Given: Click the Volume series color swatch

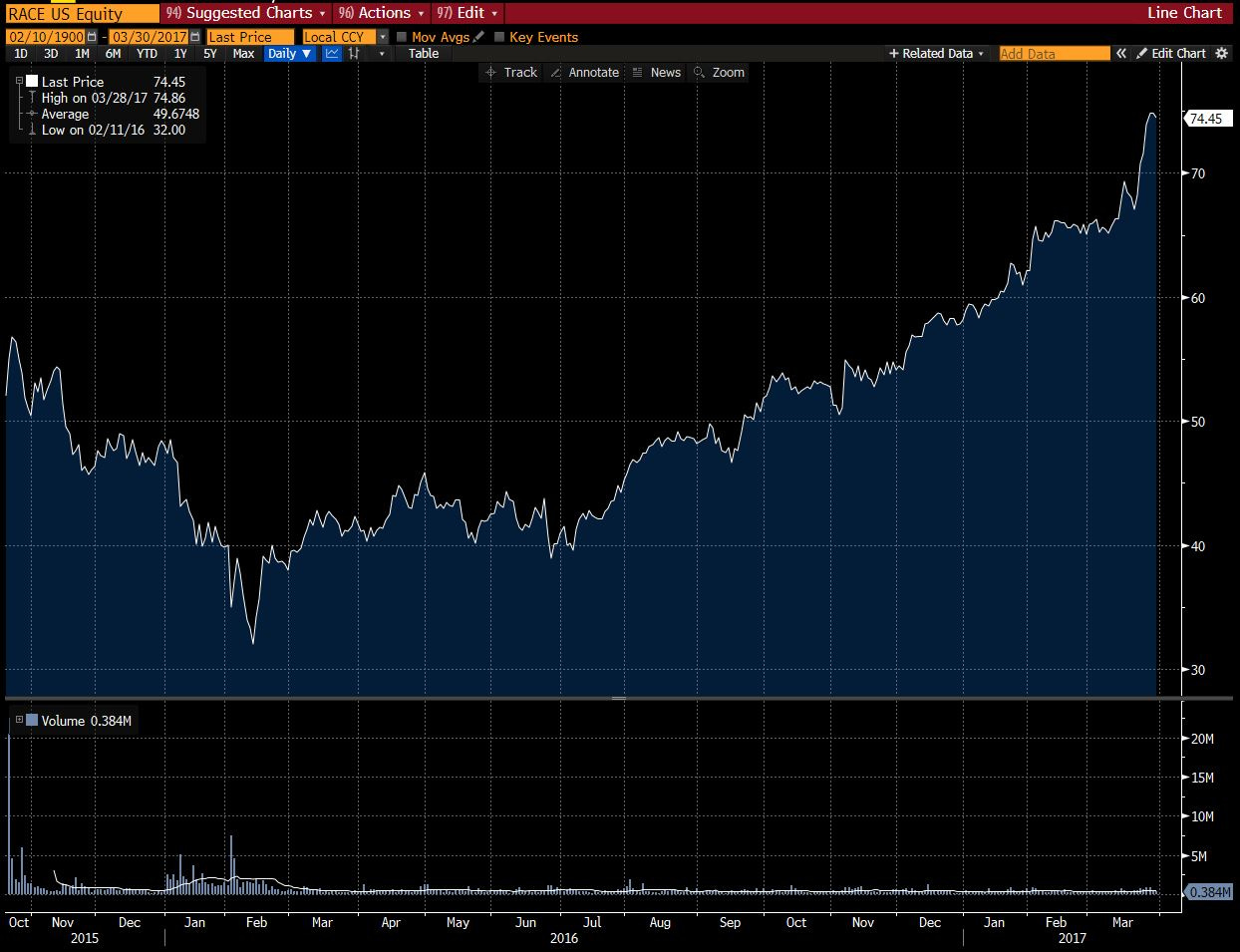Looking at the screenshot, I should [x=32, y=720].
